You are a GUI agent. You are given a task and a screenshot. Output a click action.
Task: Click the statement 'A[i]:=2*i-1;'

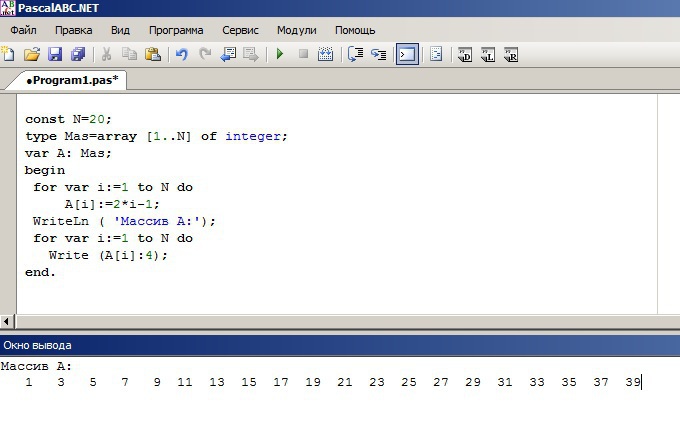coord(112,204)
